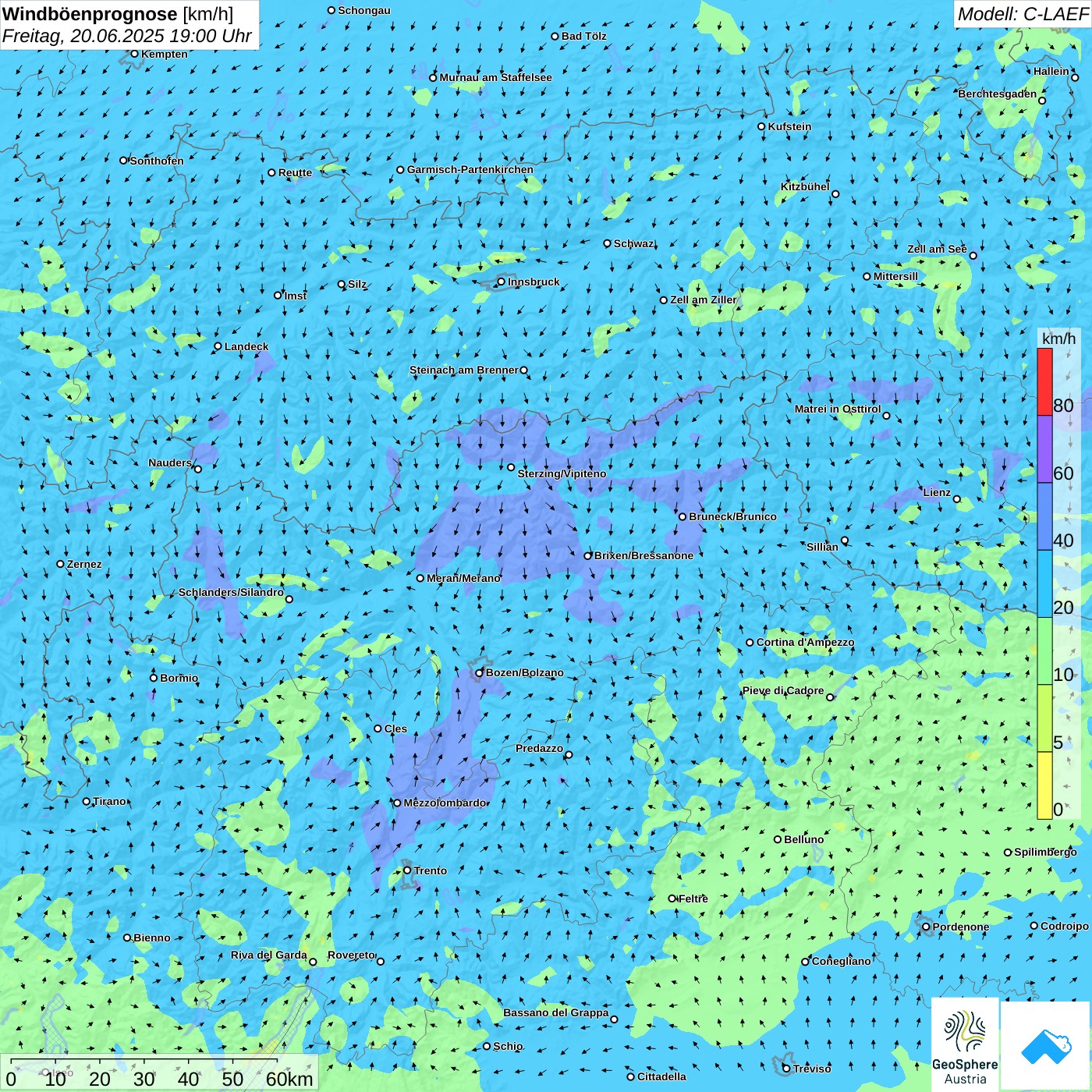Click the Trento city marker

click(407, 870)
